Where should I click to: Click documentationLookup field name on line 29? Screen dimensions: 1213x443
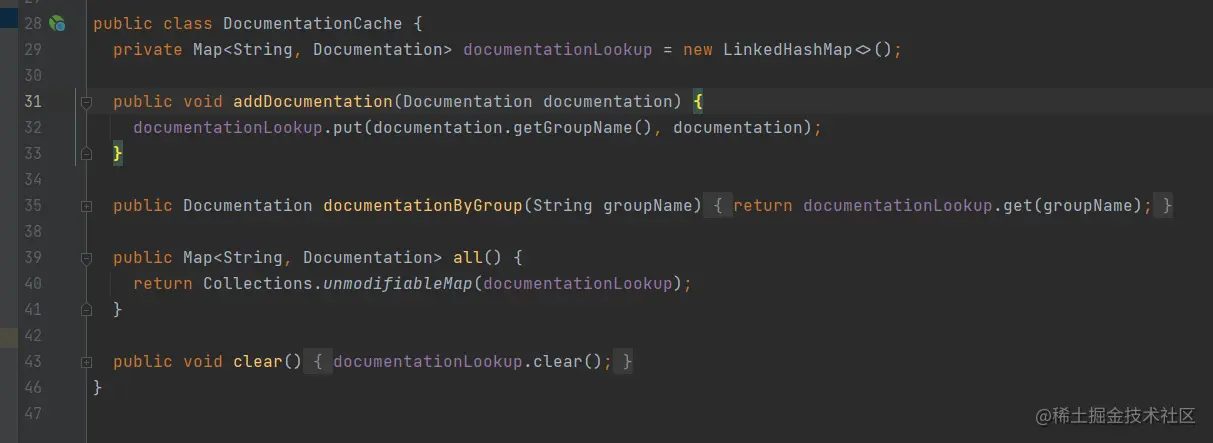pyautogui.click(x=557, y=49)
